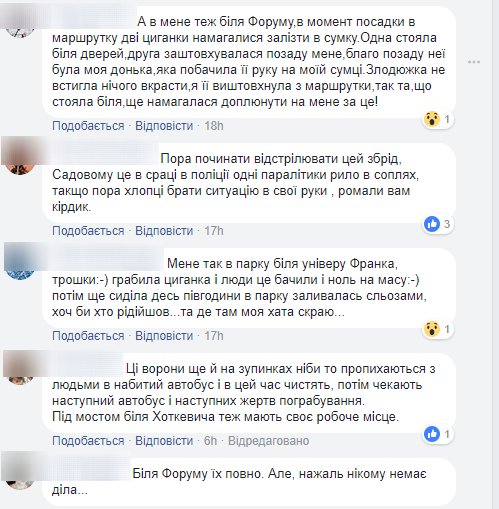Click wow reaction emoji on park comment
Viewport: 499px width, 509px height.
(x=432, y=329)
